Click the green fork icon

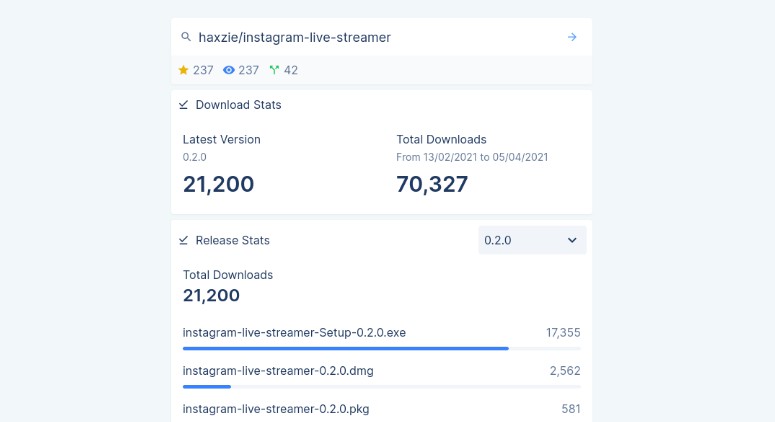coord(274,70)
